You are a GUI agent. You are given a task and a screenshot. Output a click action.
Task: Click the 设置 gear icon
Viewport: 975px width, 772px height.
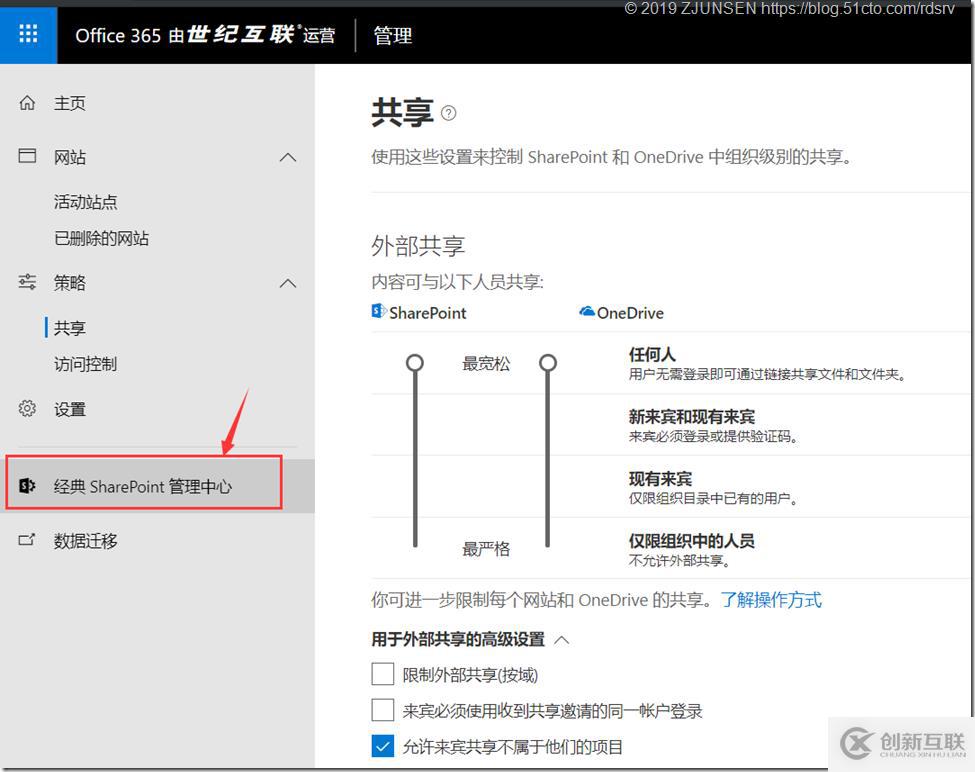pos(27,408)
